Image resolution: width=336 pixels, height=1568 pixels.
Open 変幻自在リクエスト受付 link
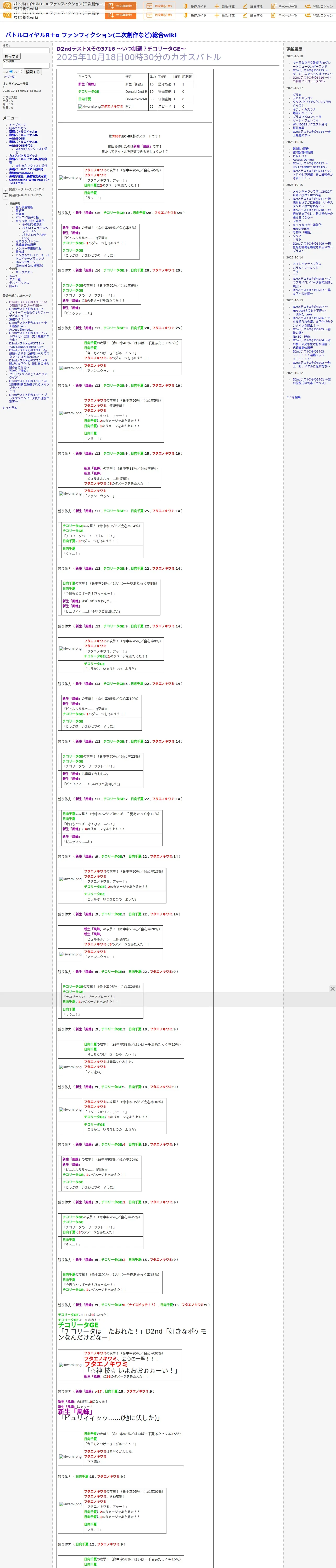point(31,166)
